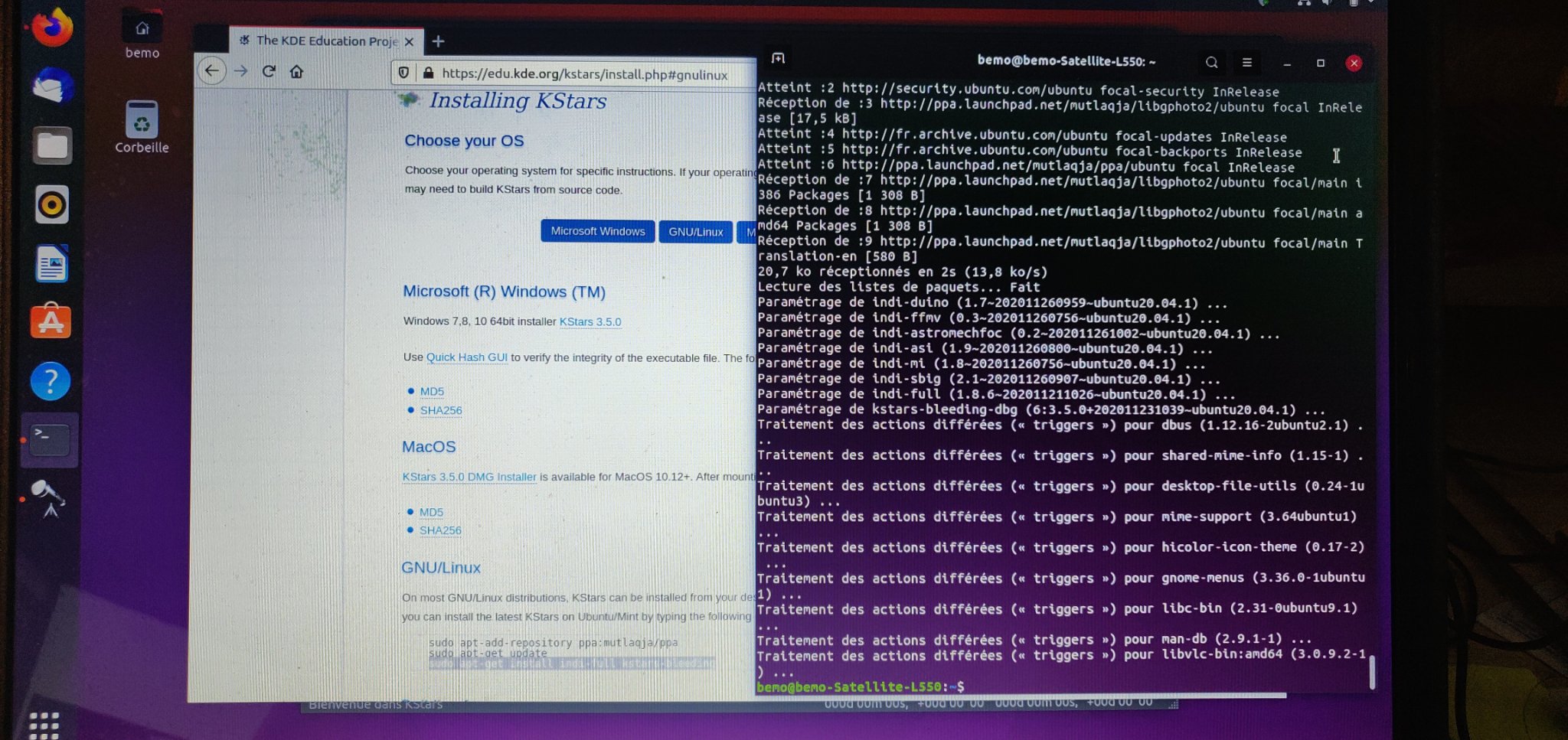Open SHA256 link under Windows section
This screenshot has width=1568, height=740.
[x=441, y=410]
